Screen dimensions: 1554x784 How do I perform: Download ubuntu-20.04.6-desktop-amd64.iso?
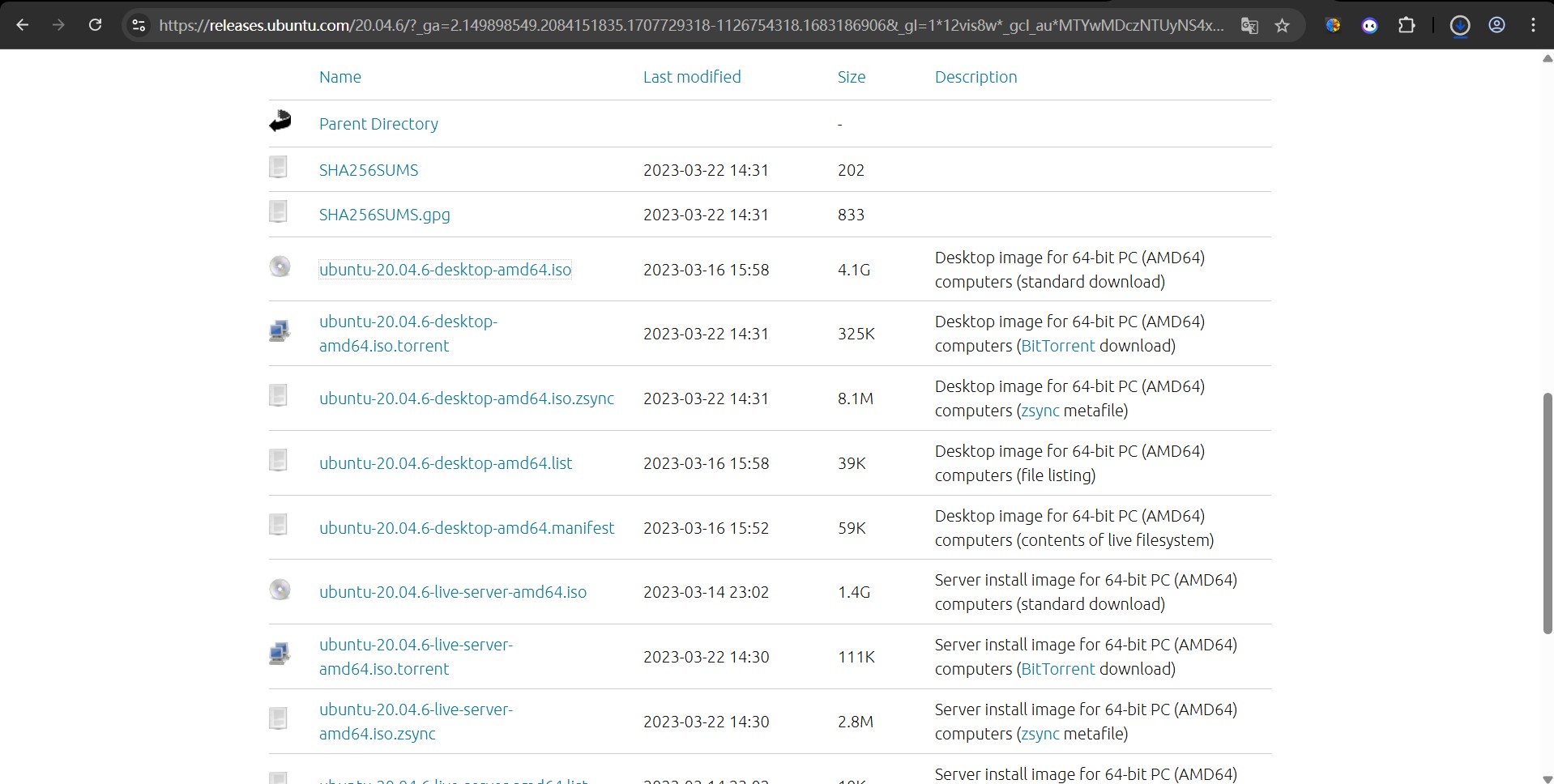coord(445,270)
